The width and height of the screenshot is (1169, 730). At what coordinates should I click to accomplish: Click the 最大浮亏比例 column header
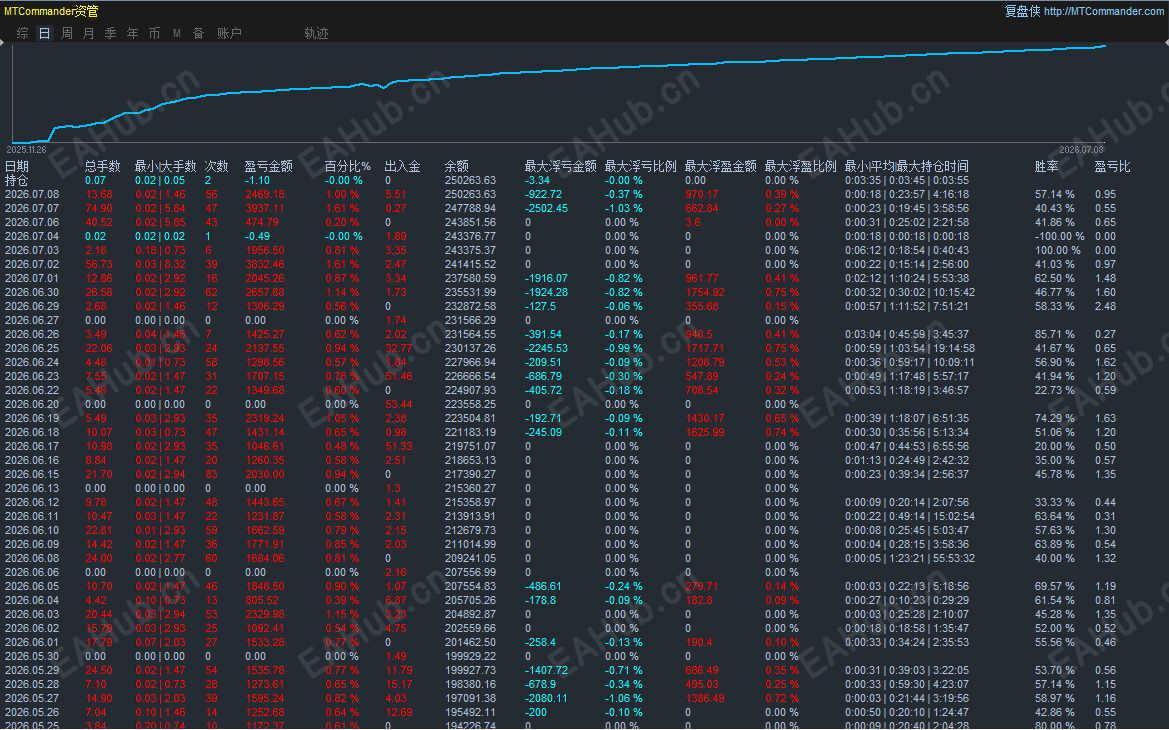click(x=640, y=166)
